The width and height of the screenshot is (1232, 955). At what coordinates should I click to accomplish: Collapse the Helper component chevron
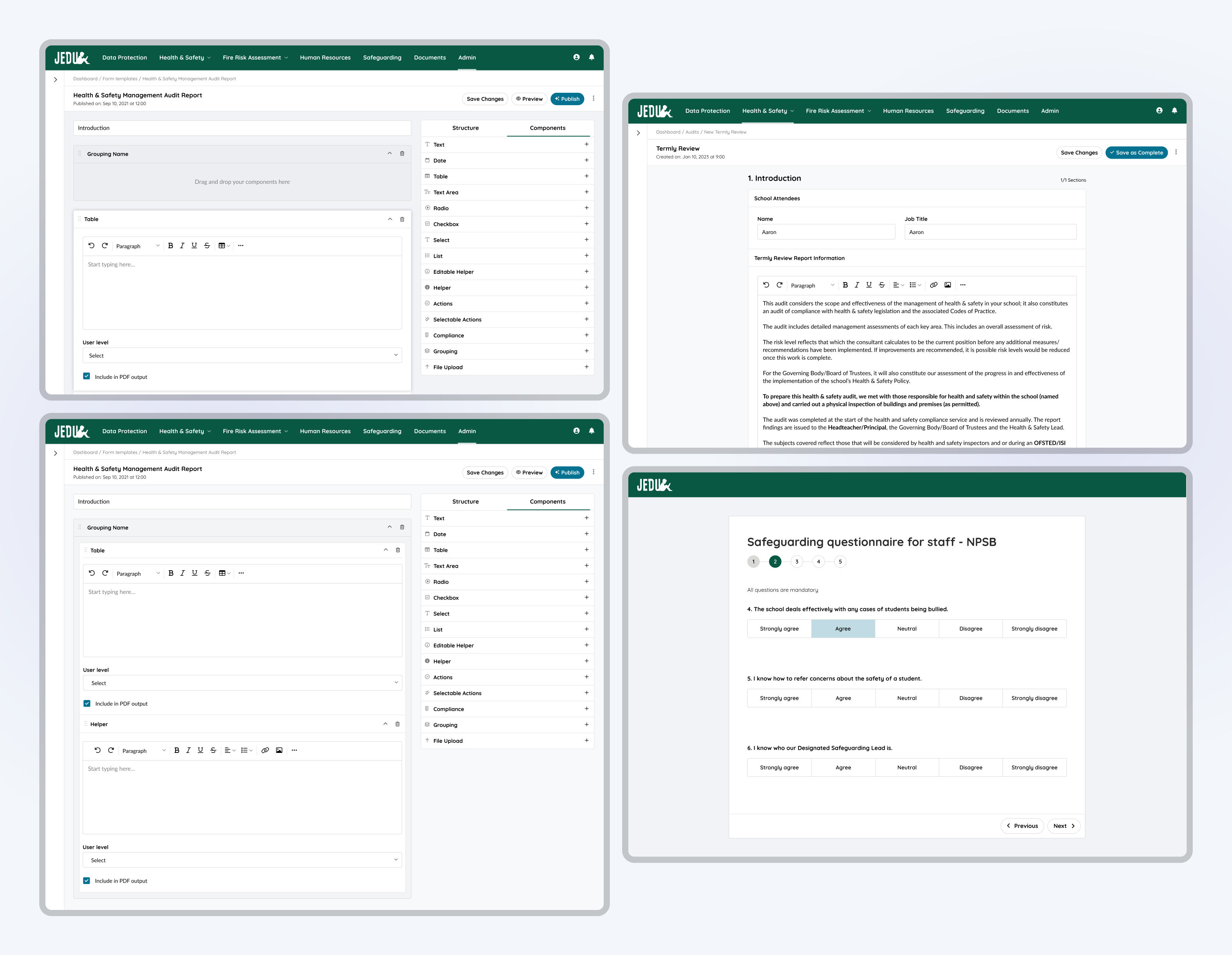[x=385, y=724]
